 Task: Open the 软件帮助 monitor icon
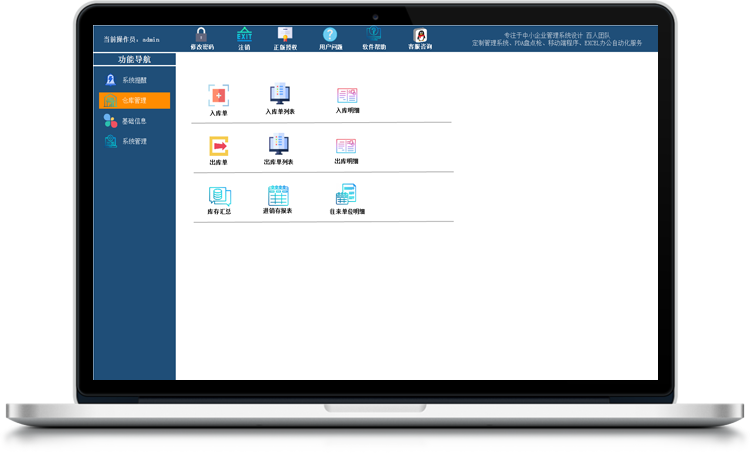coord(374,34)
